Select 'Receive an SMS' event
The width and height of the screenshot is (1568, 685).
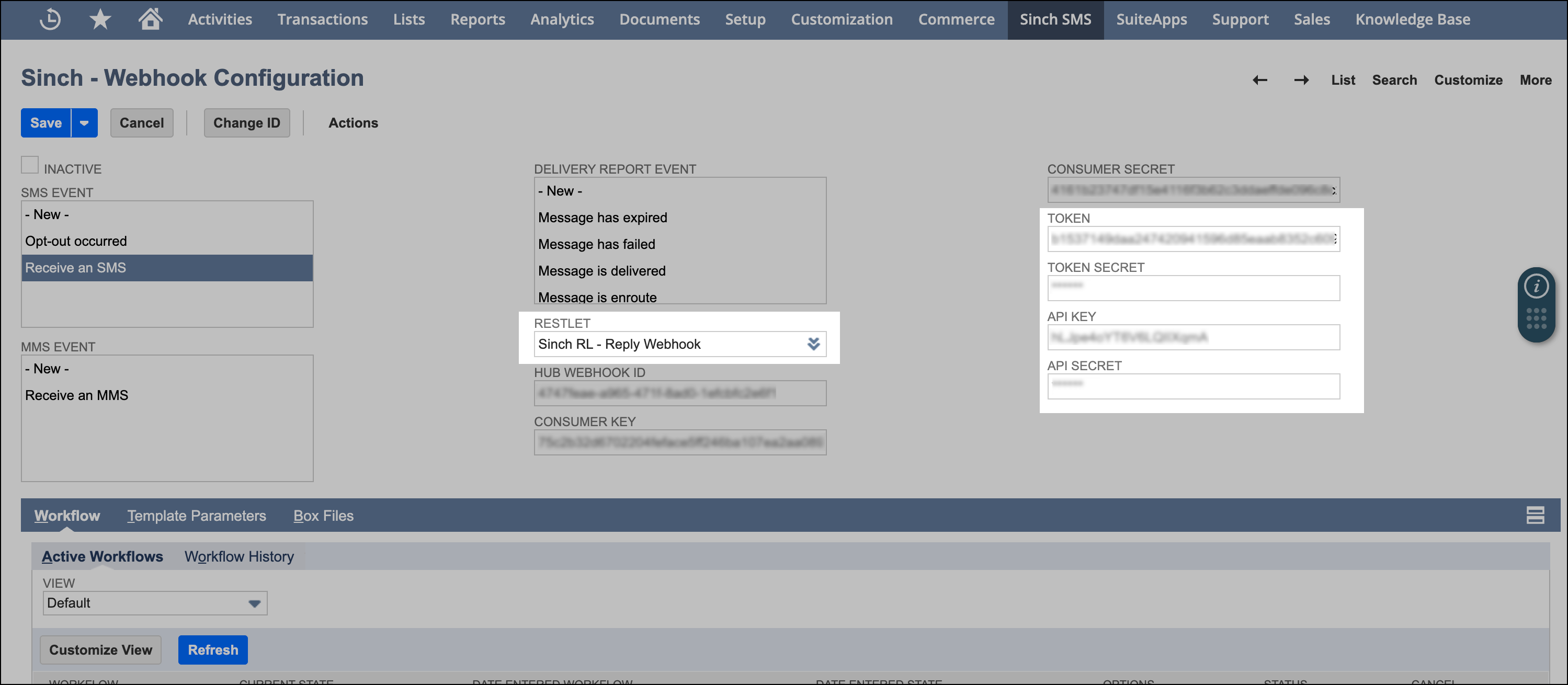(167, 268)
